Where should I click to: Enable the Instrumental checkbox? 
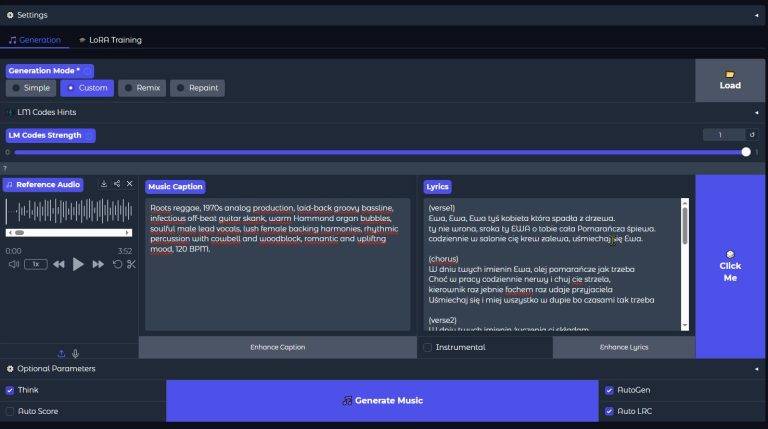[x=428, y=347]
